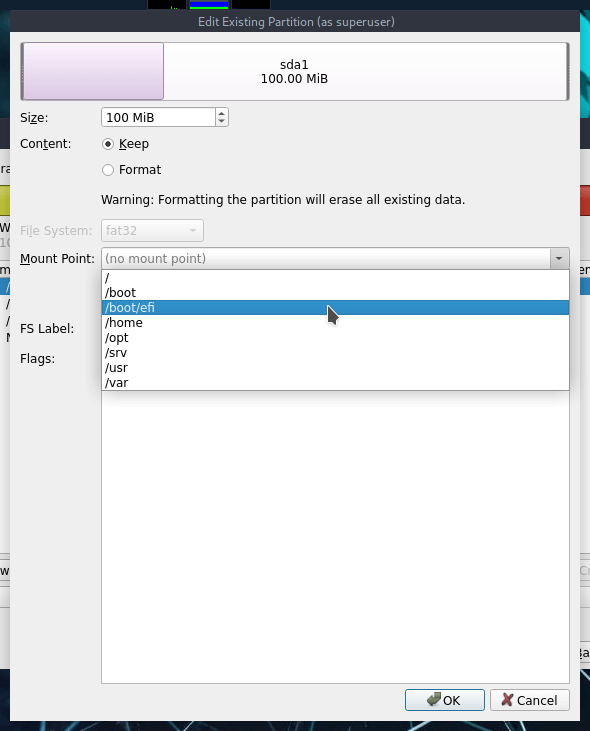The width and height of the screenshot is (590, 731).
Task: Open the File System fat32 dropdown
Action: click(152, 231)
